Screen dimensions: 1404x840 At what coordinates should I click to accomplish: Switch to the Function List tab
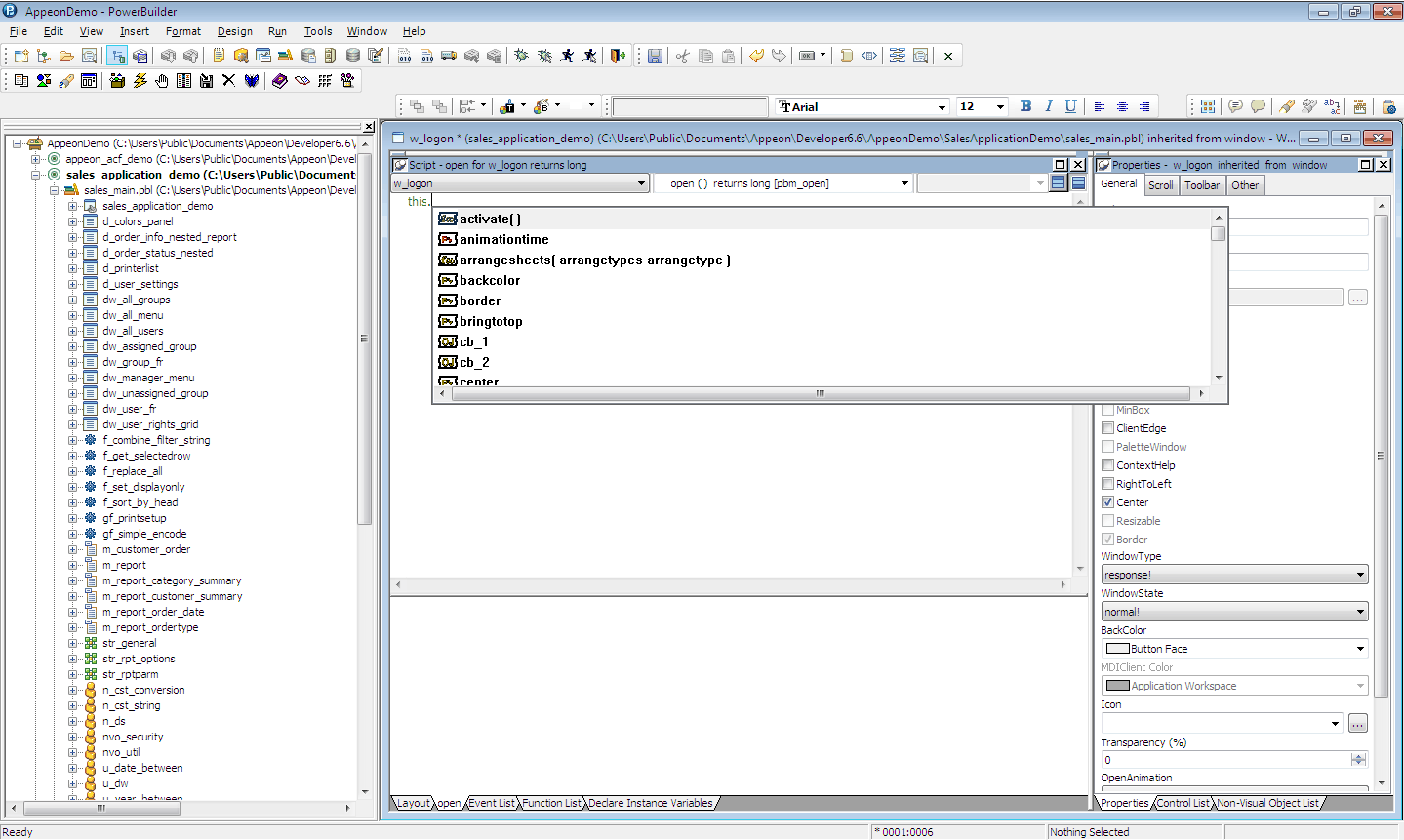pos(552,803)
